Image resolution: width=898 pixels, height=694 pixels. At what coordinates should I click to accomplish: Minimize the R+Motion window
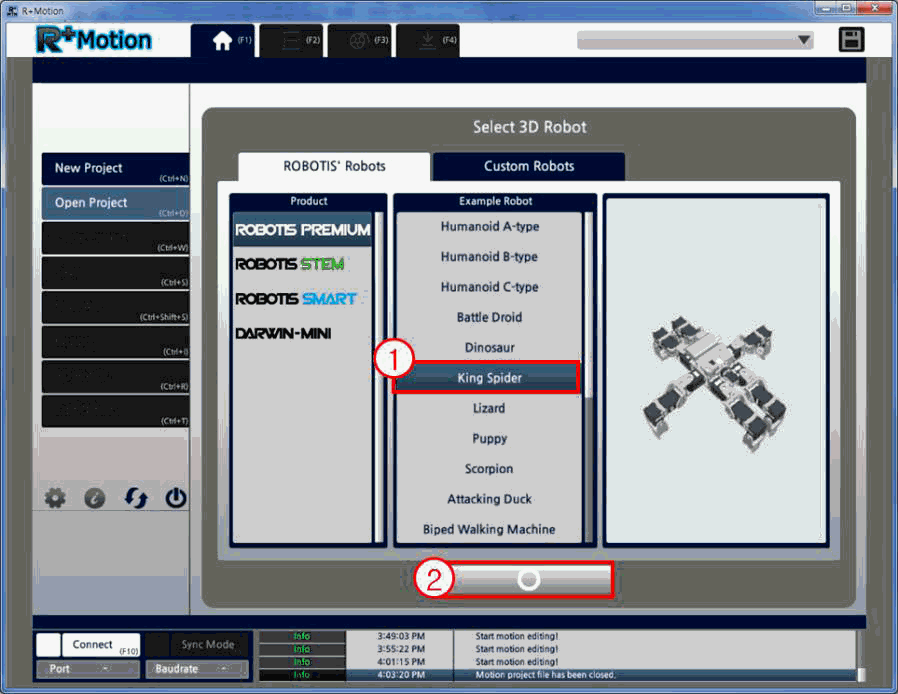824,8
